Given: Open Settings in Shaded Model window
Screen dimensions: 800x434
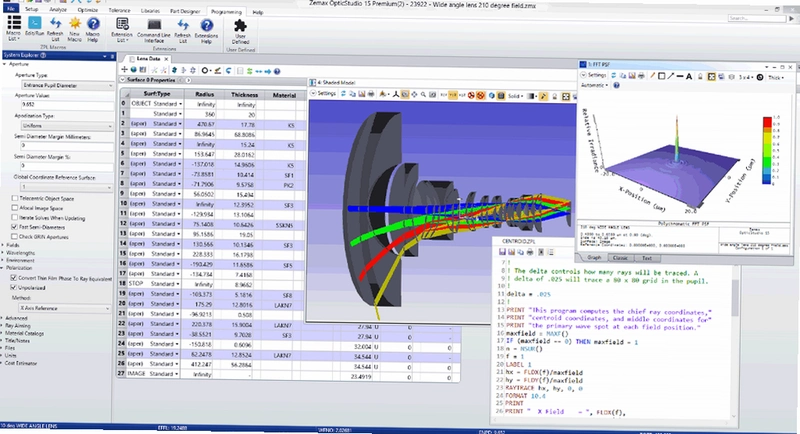Looking at the screenshot, I should pyautogui.click(x=323, y=93).
